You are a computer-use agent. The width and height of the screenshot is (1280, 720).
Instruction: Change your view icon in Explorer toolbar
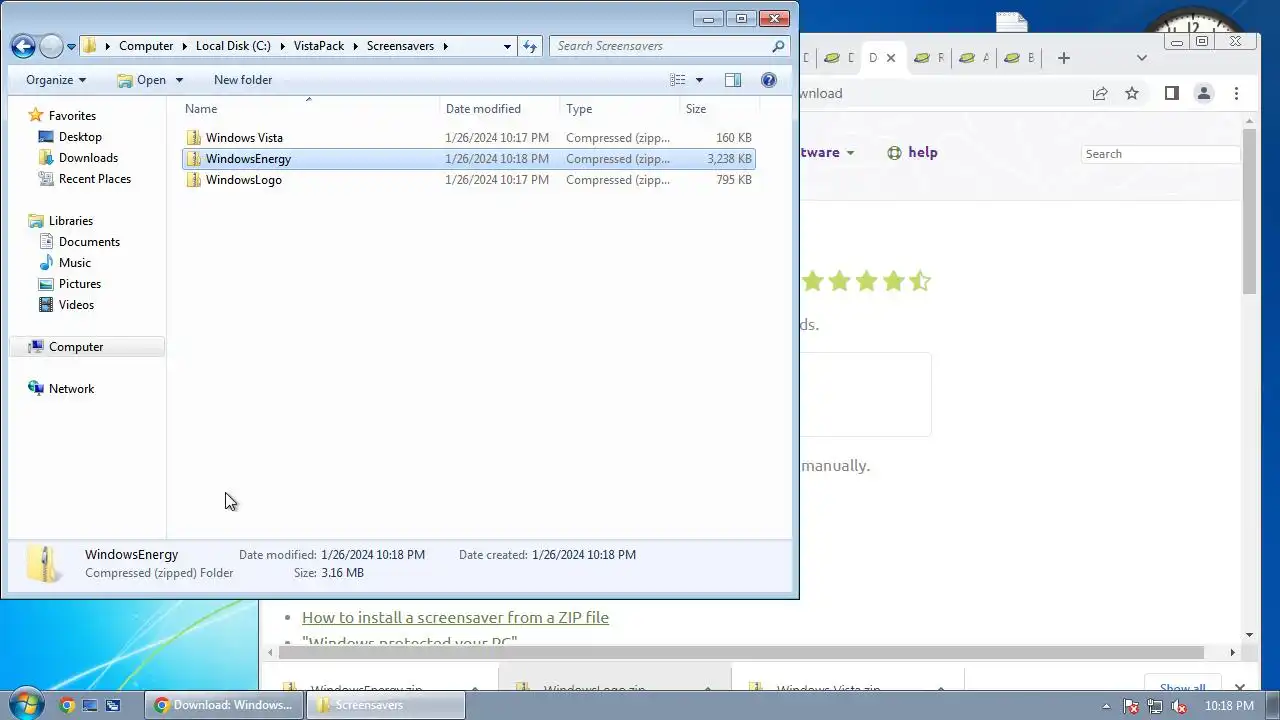coord(677,80)
